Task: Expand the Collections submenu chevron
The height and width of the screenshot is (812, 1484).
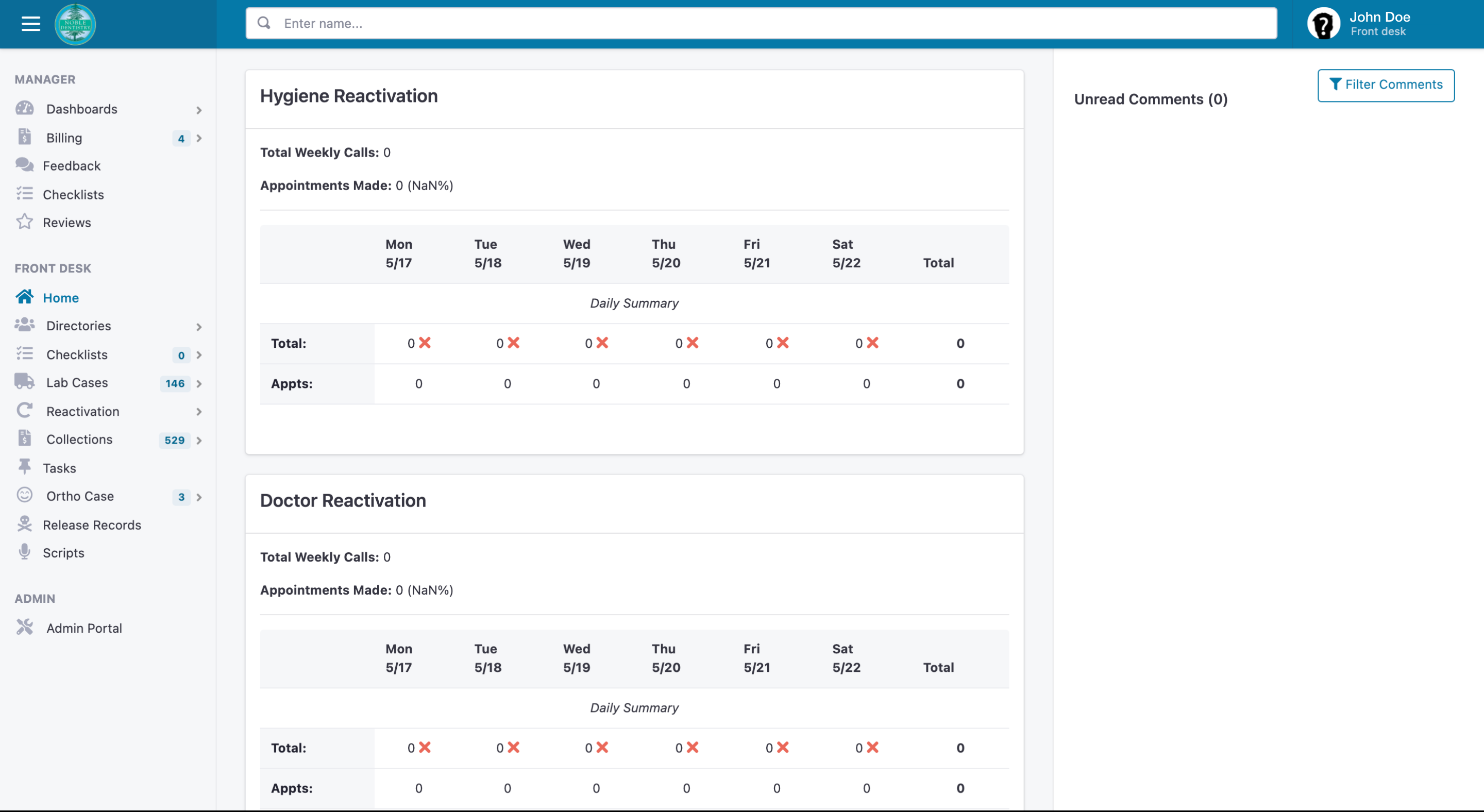Action: (199, 441)
